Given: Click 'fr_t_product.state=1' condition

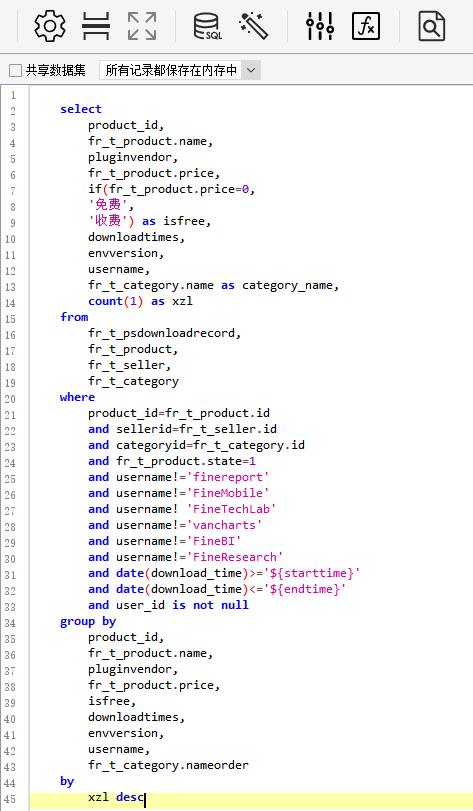Looking at the screenshot, I should [x=186, y=461].
